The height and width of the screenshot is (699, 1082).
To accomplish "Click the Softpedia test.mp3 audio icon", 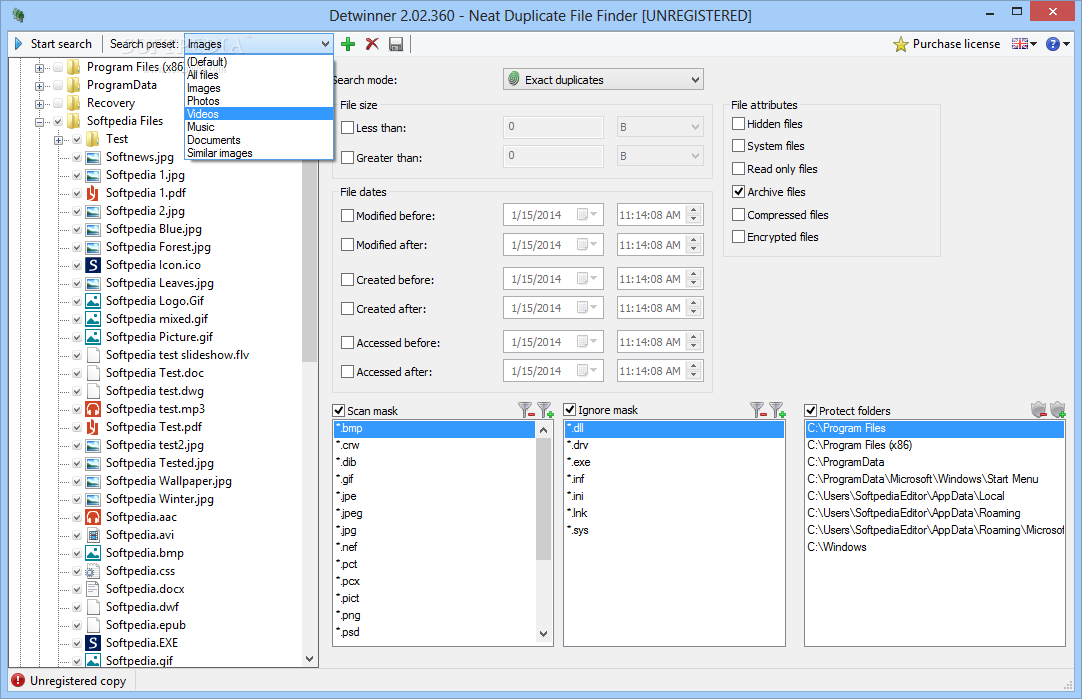I will point(93,408).
